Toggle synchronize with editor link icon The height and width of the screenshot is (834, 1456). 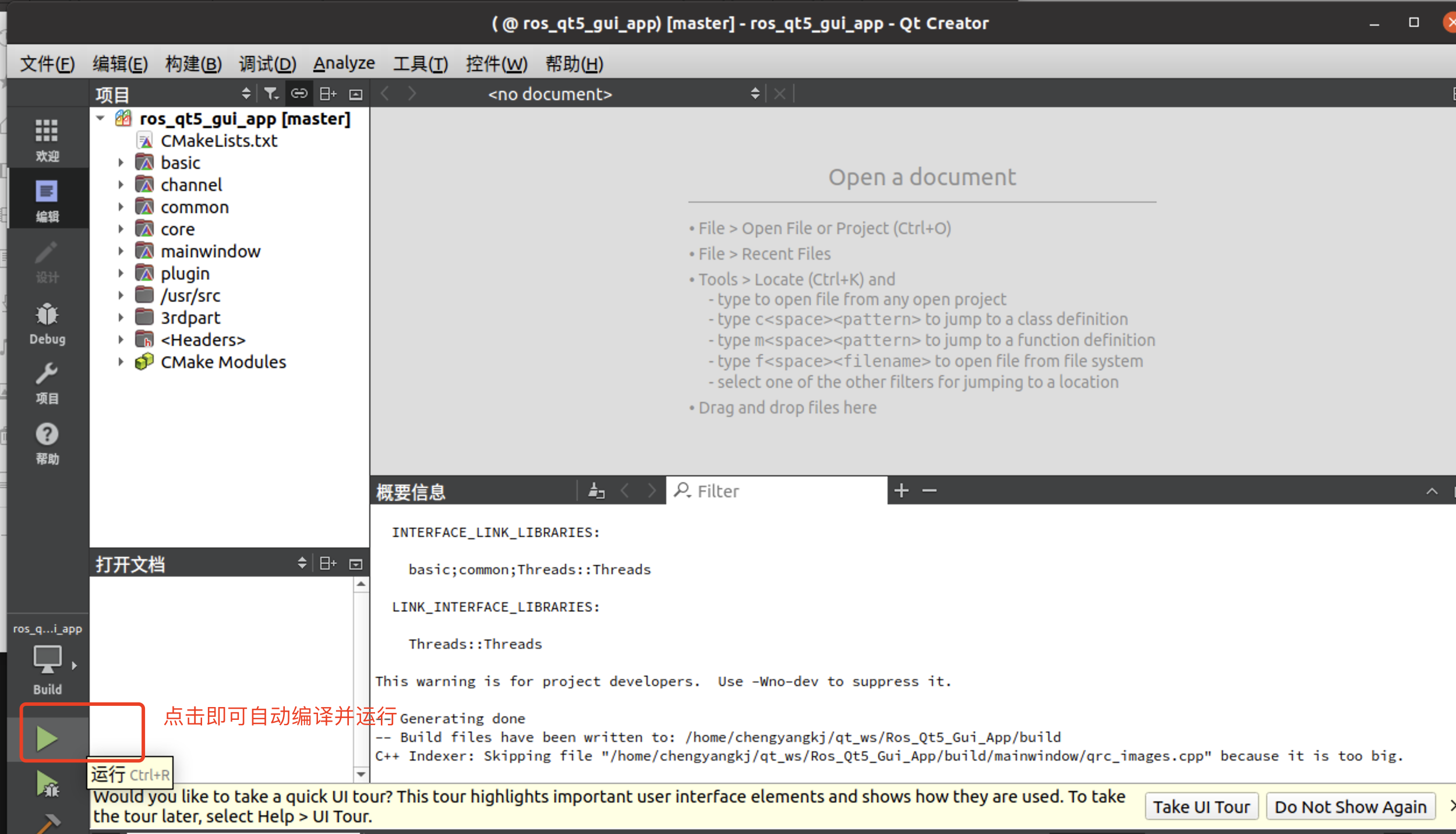[x=299, y=94]
